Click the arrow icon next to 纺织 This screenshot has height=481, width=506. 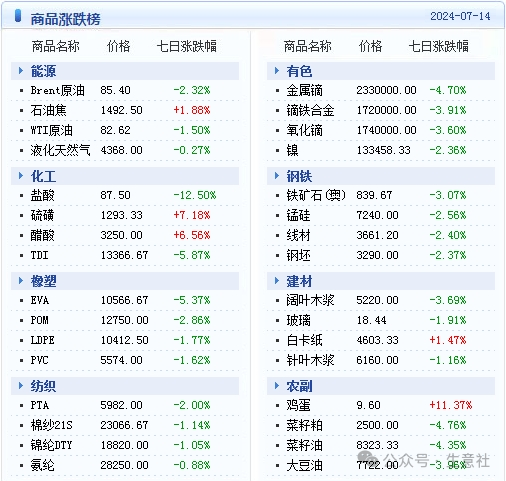(21, 386)
